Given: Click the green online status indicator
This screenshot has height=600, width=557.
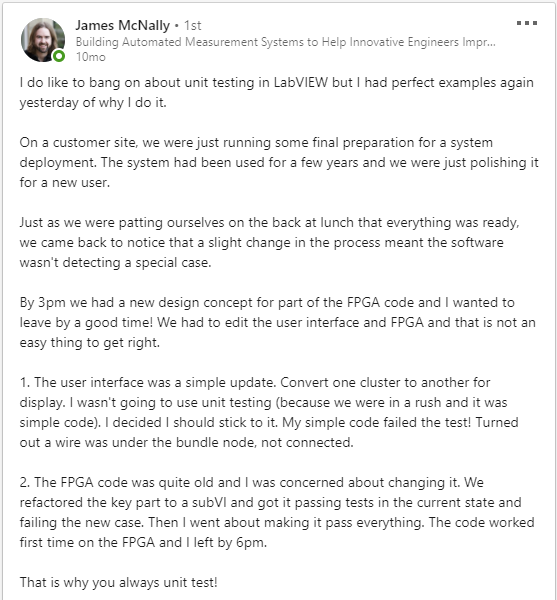Looking at the screenshot, I should 59,56.
